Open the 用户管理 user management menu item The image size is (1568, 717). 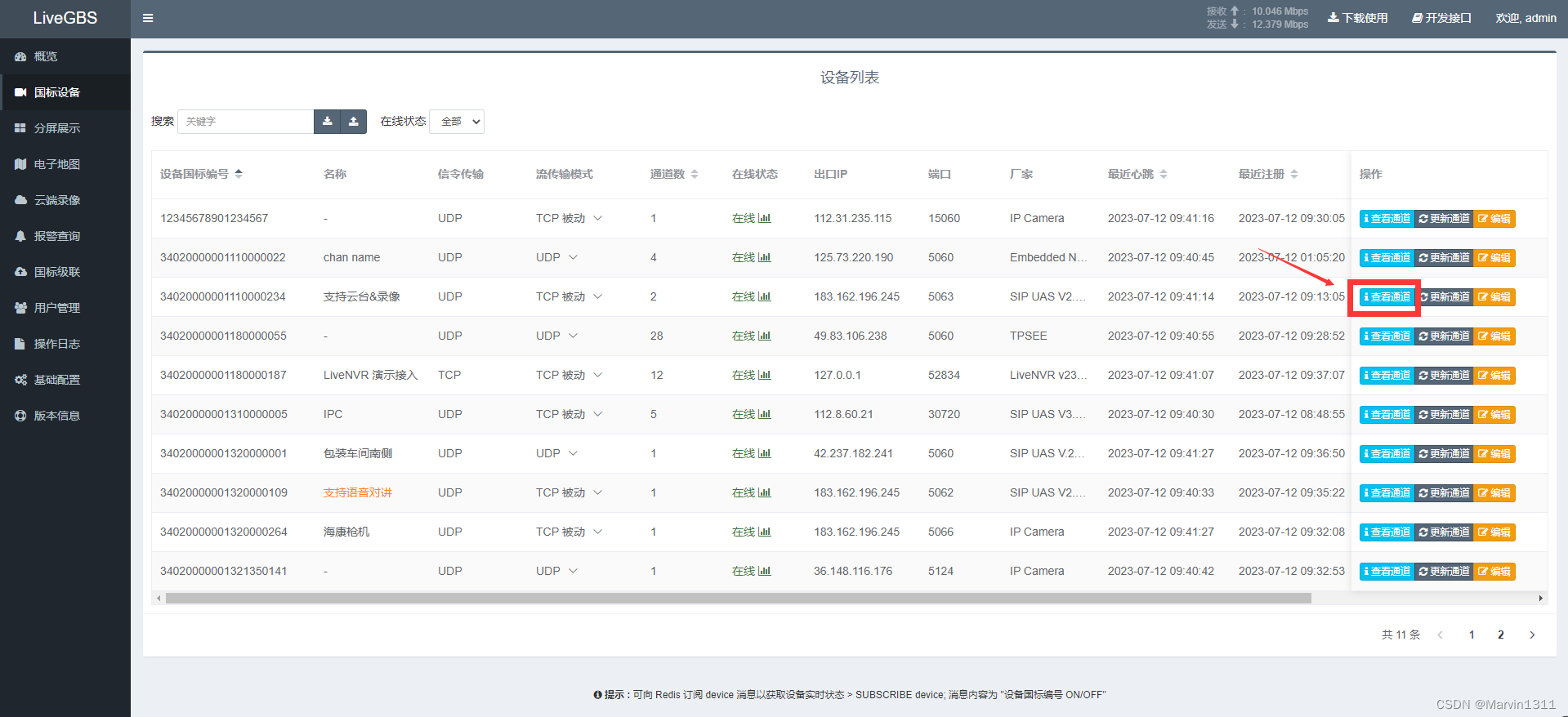(x=65, y=308)
